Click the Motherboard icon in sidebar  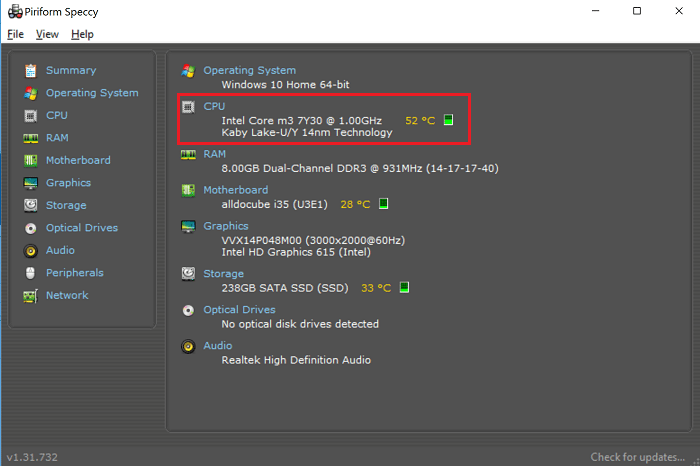click(x=30, y=161)
